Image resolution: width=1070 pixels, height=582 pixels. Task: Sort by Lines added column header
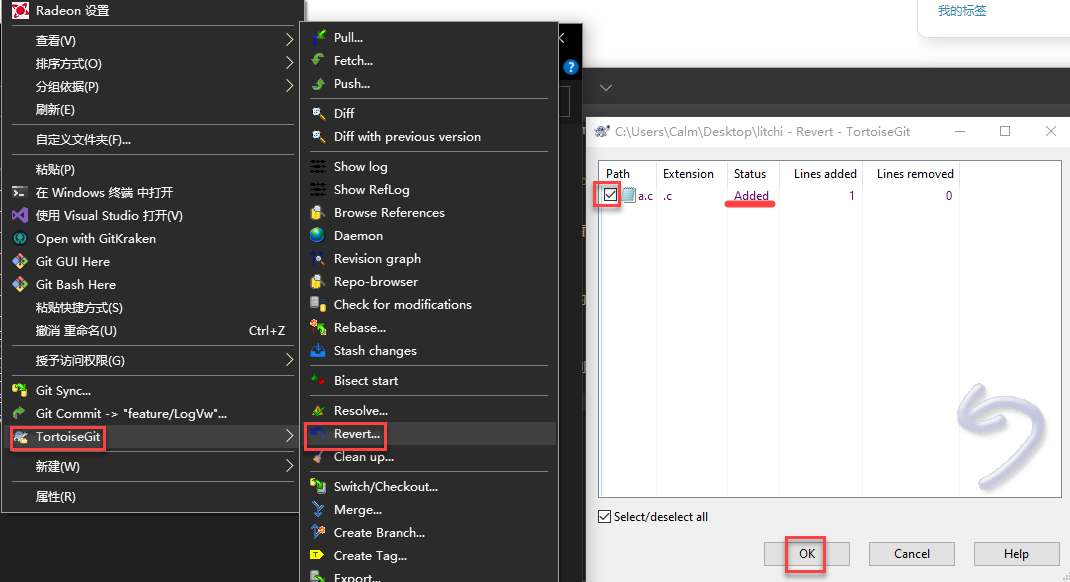pyautogui.click(x=821, y=173)
